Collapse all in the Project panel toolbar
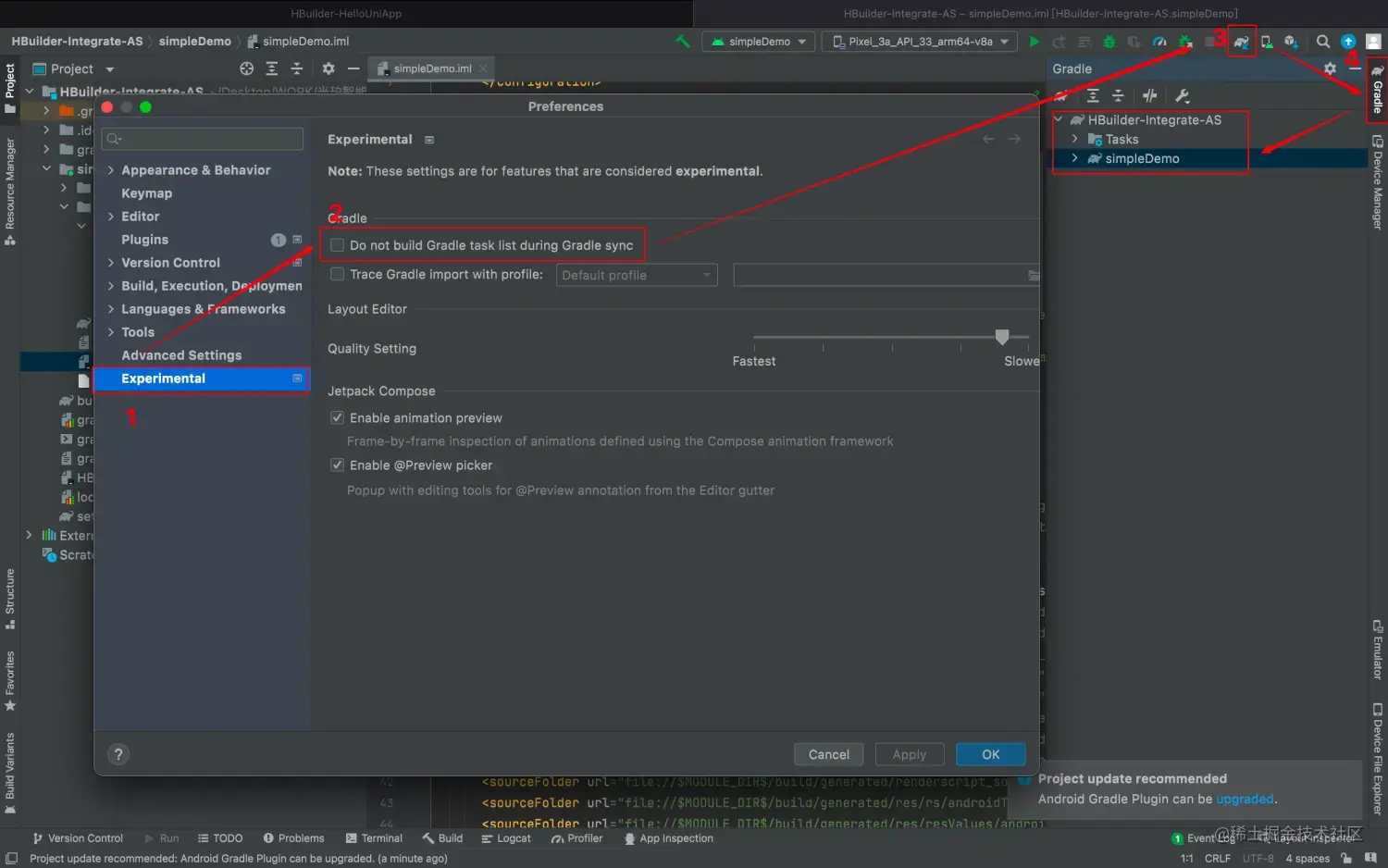1388x868 pixels. point(297,68)
